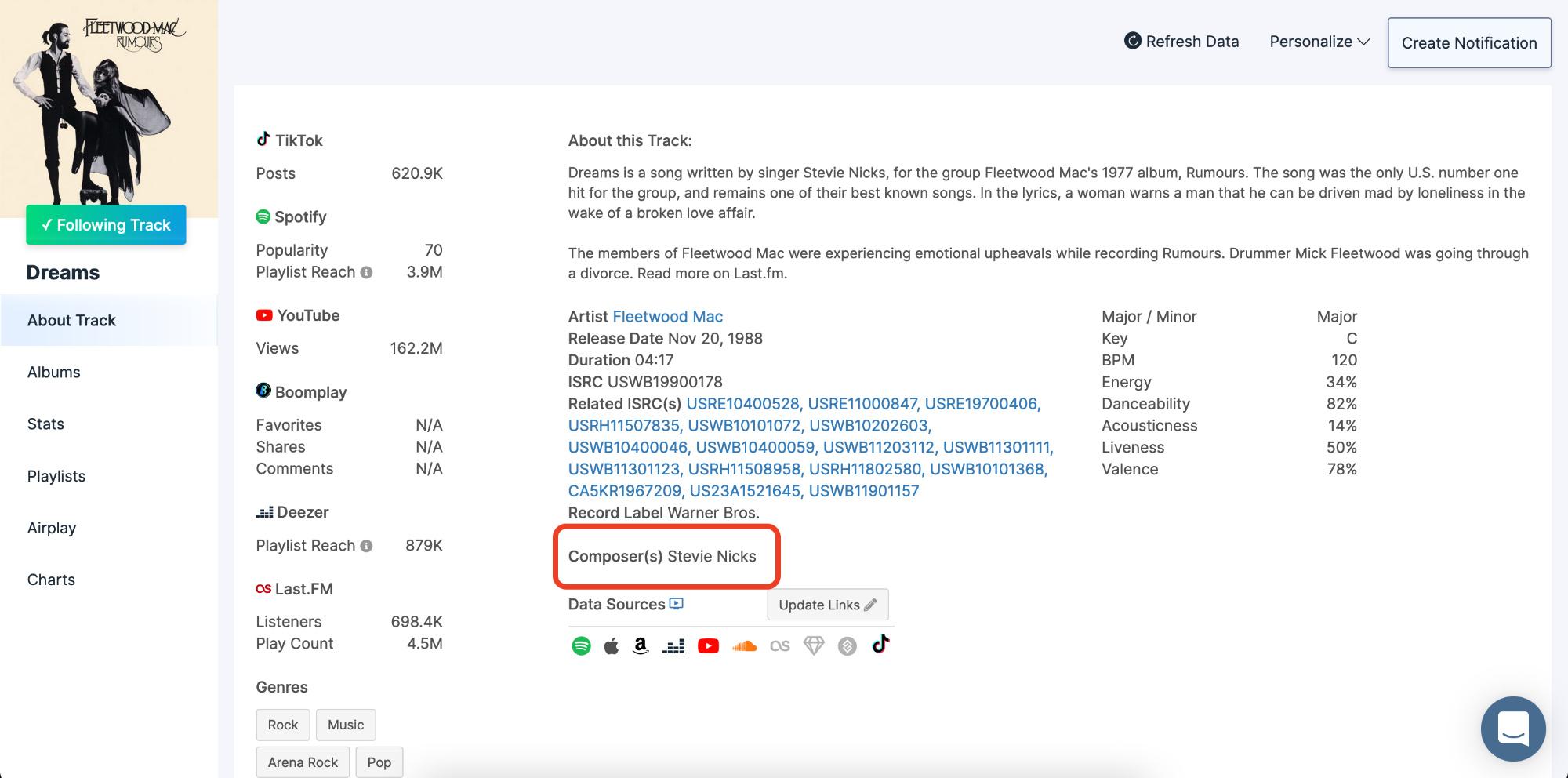Click the grey round hexagon data source icon
Viewport: 1568px width, 778px height.
point(848,646)
